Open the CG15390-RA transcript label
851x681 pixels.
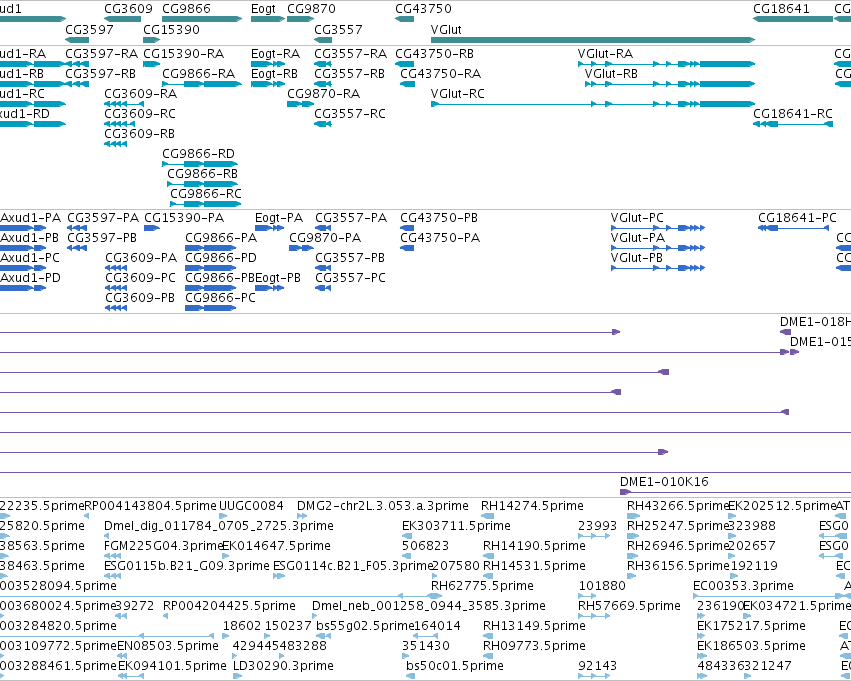[x=183, y=54]
